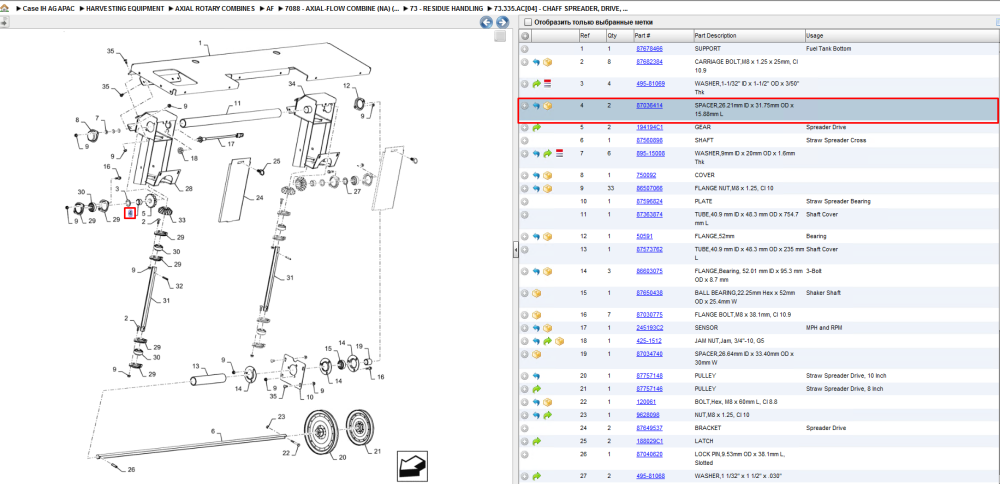1000x484 pixels.
Task: Open Case IH AG APAC breadcrumb
Action: click(x=48, y=9)
